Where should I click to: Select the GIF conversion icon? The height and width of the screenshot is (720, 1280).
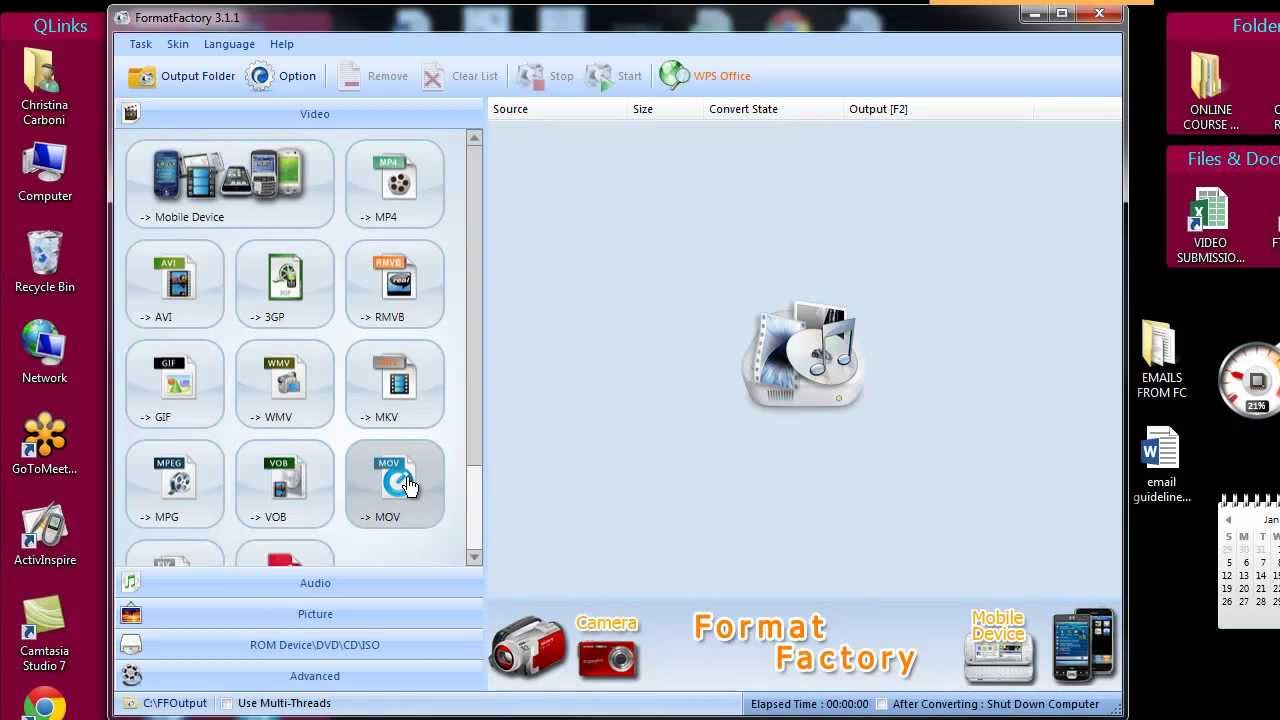point(175,384)
